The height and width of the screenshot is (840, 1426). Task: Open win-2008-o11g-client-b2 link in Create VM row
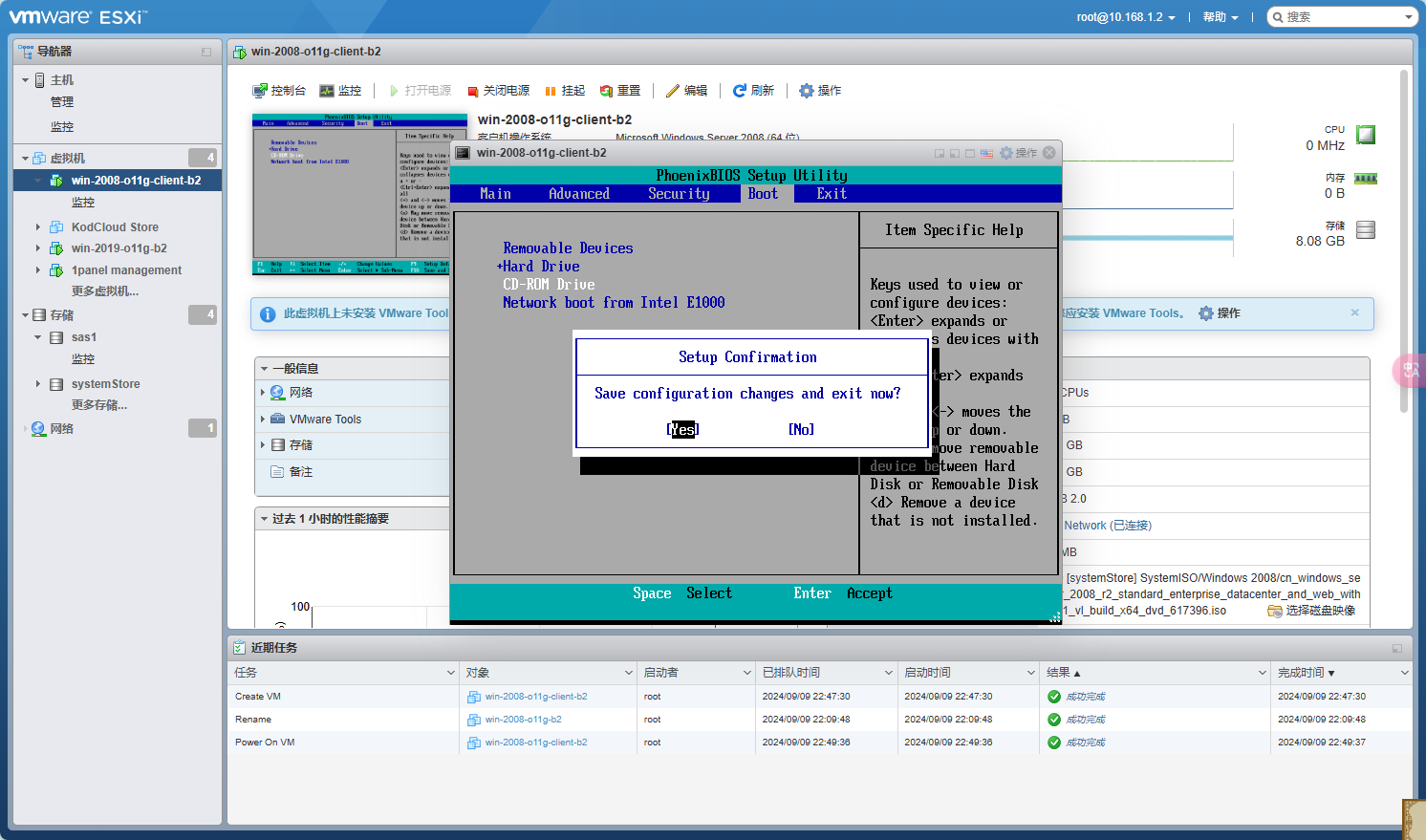pos(536,697)
